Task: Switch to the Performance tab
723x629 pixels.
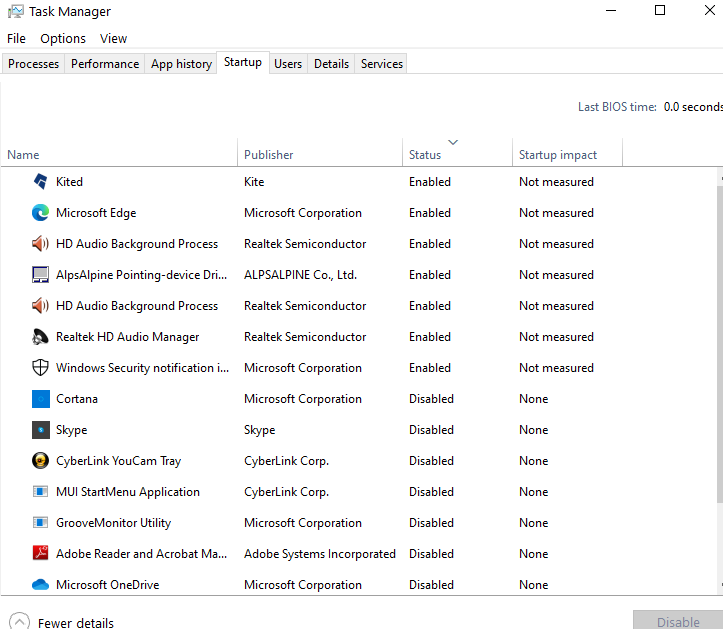Action: click(105, 64)
